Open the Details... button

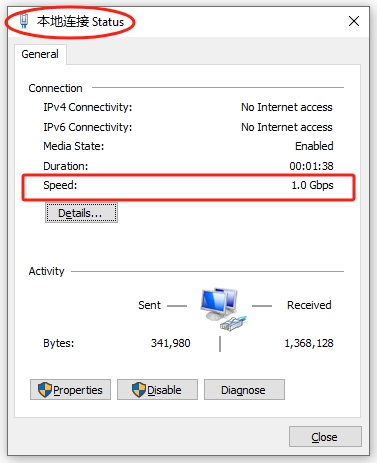[x=81, y=213]
